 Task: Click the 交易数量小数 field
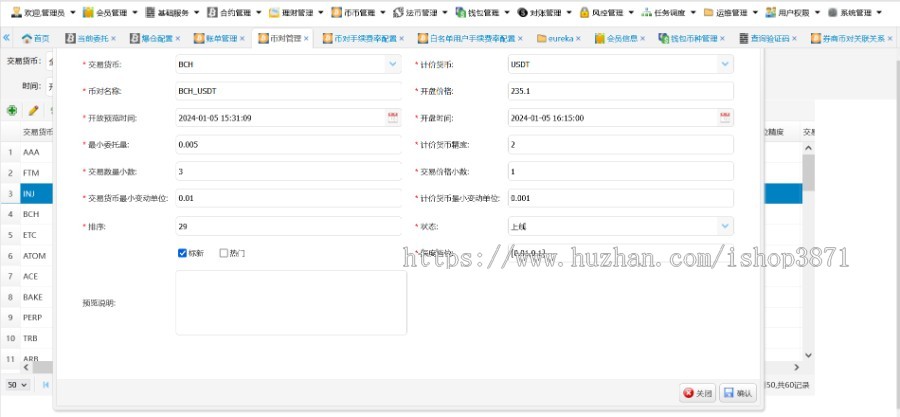289,171
